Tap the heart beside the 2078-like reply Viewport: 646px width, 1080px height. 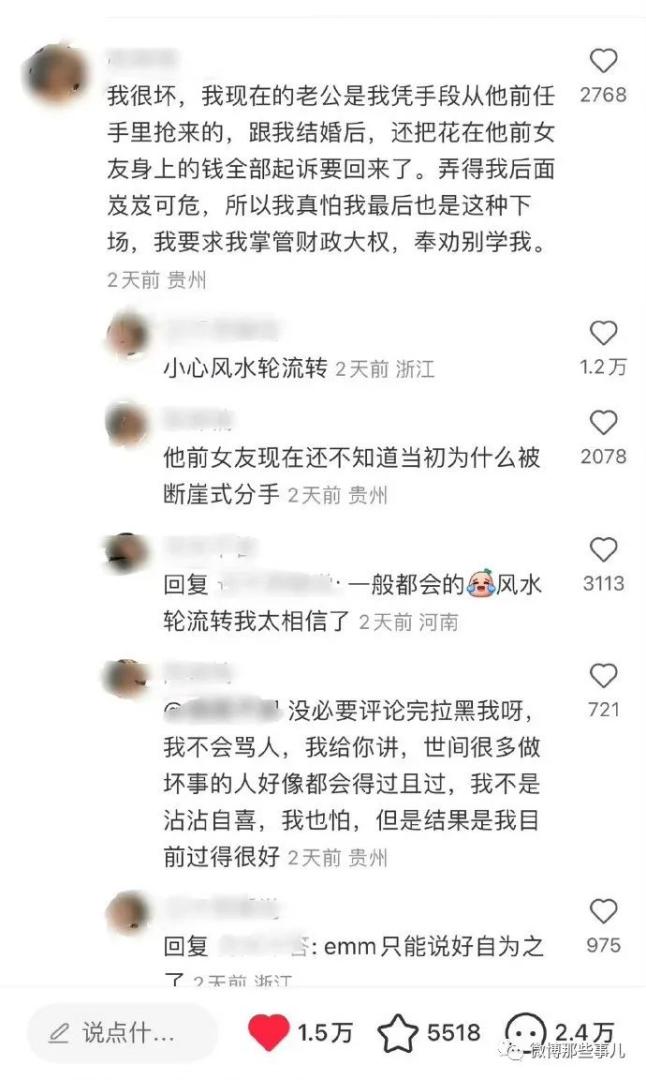point(603,422)
